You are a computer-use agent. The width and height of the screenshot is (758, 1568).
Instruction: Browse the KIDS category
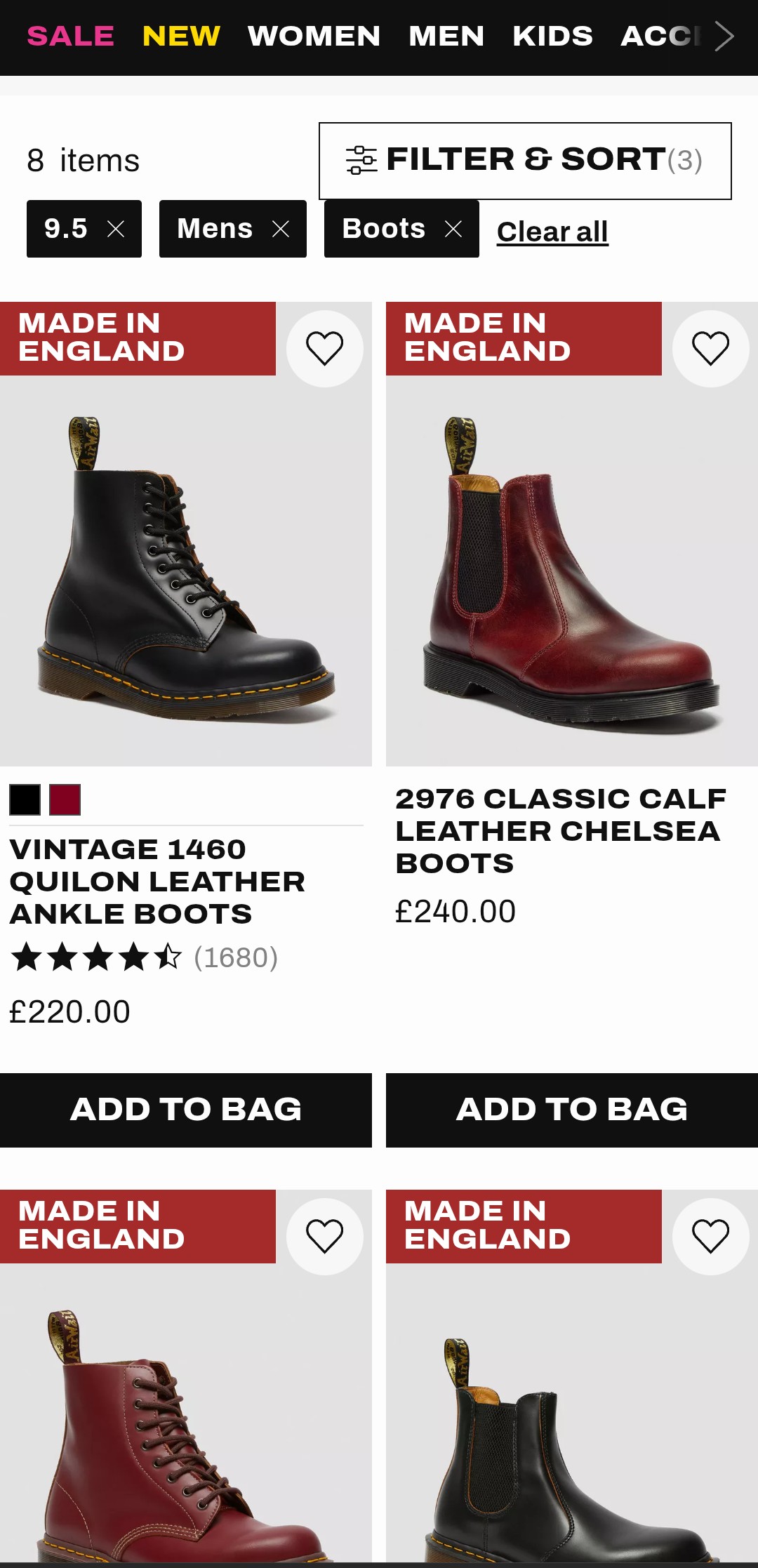coord(552,36)
